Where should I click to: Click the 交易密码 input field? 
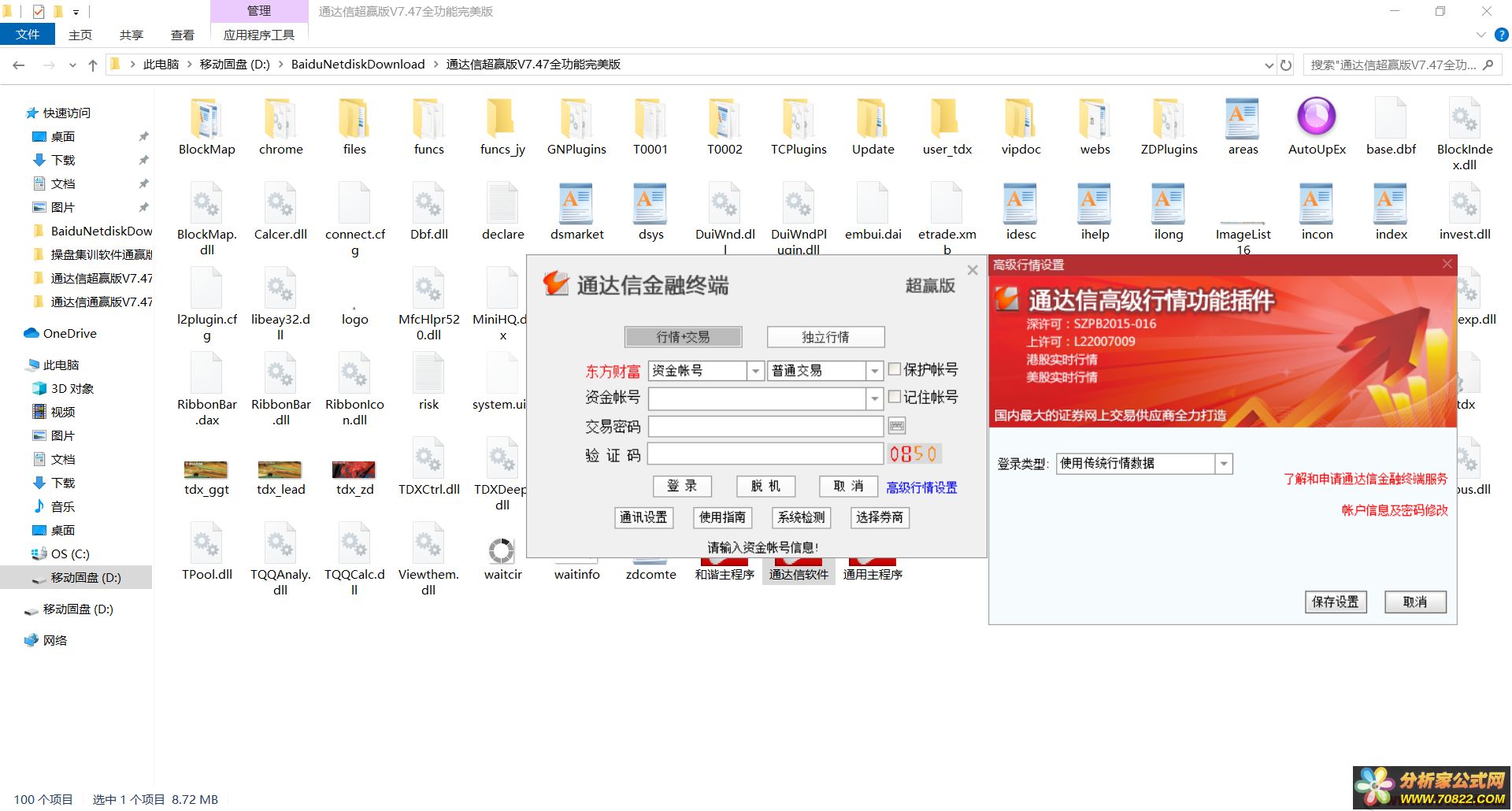[765, 427]
